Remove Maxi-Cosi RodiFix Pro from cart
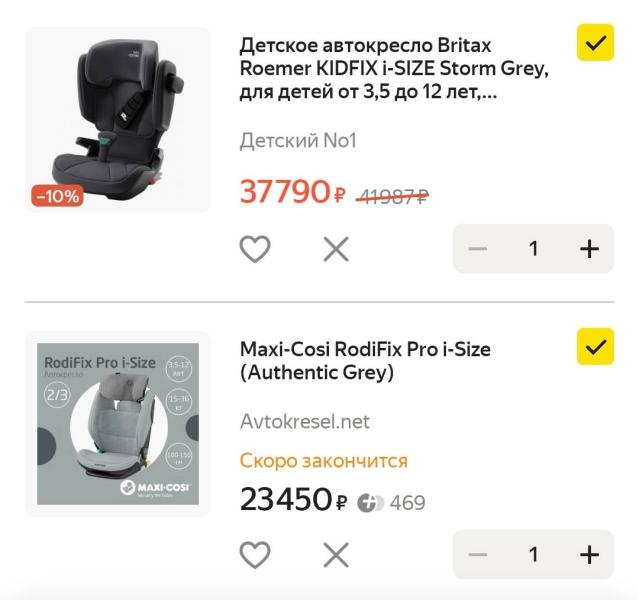The width and height of the screenshot is (638, 600). click(x=336, y=554)
